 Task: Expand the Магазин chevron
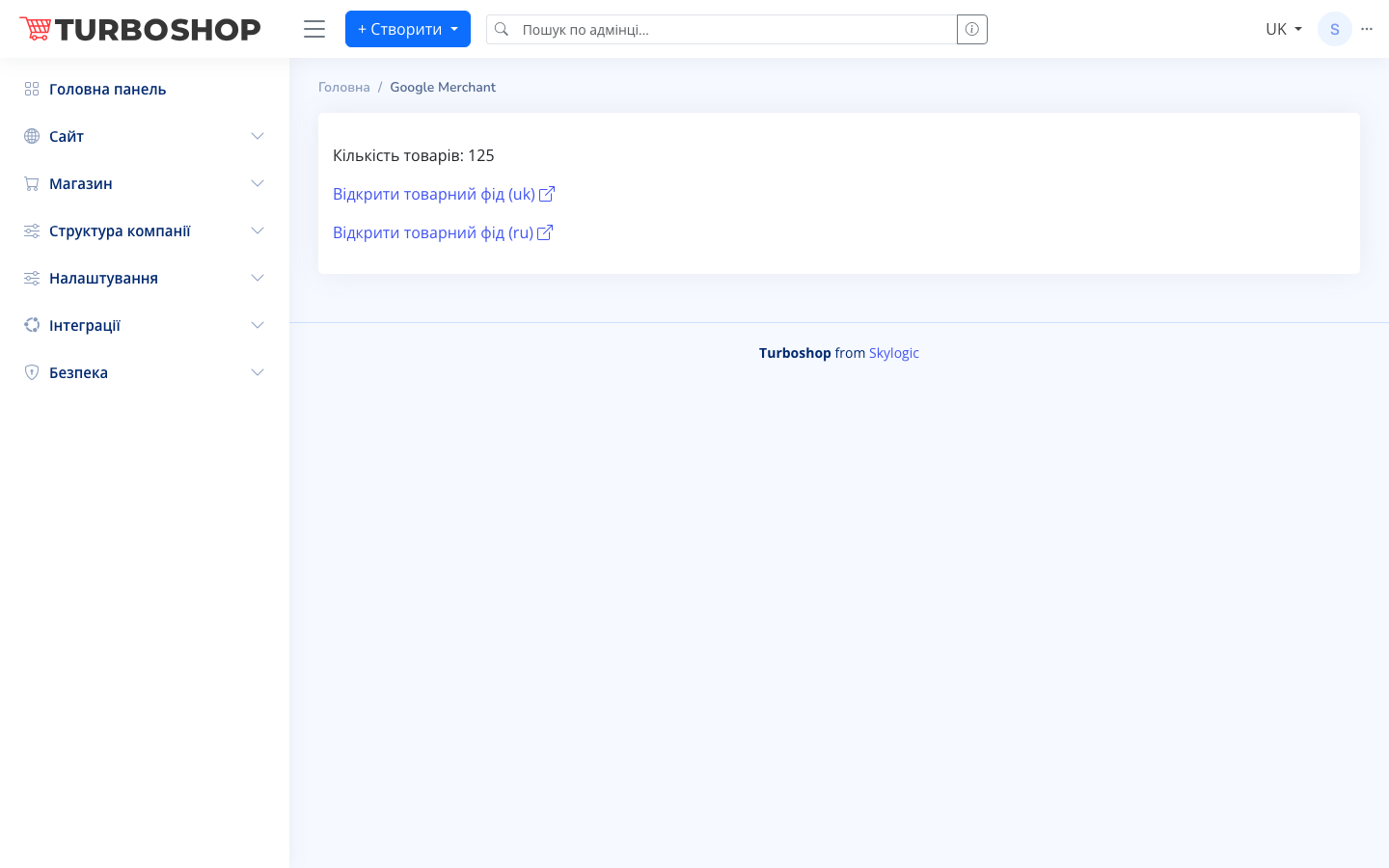point(258,183)
